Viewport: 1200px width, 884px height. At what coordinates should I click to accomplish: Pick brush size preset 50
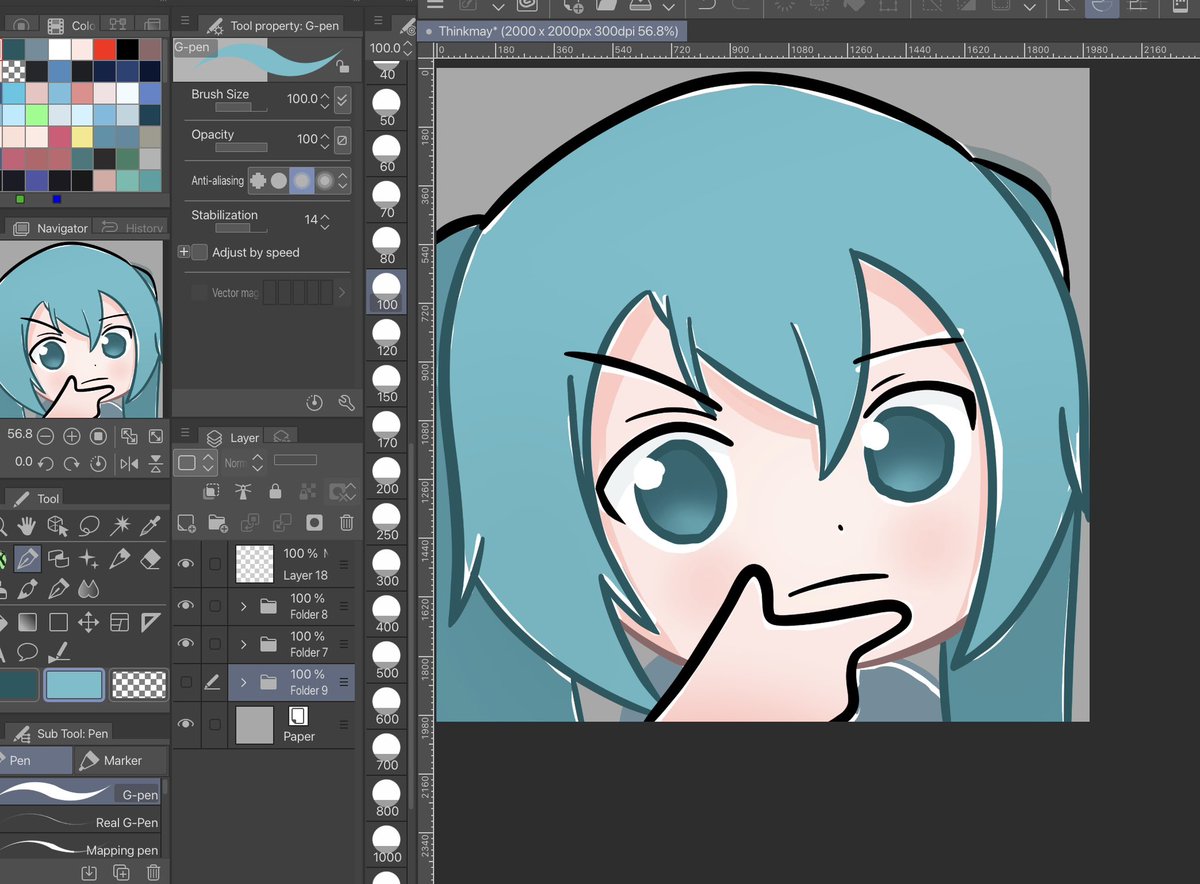387,107
